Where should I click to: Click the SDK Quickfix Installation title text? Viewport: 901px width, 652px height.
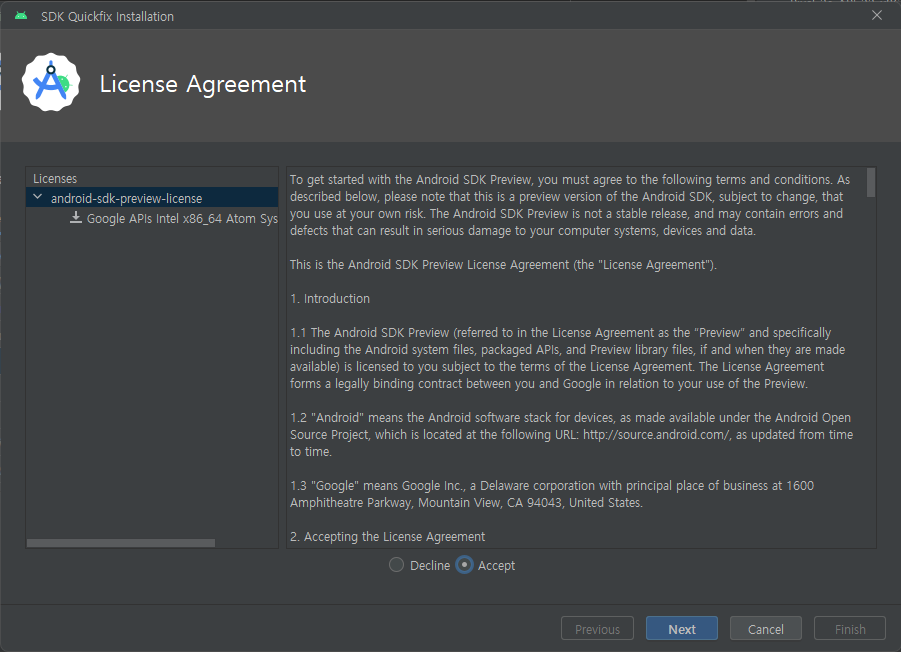pyautogui.click(x=107, y=17)
